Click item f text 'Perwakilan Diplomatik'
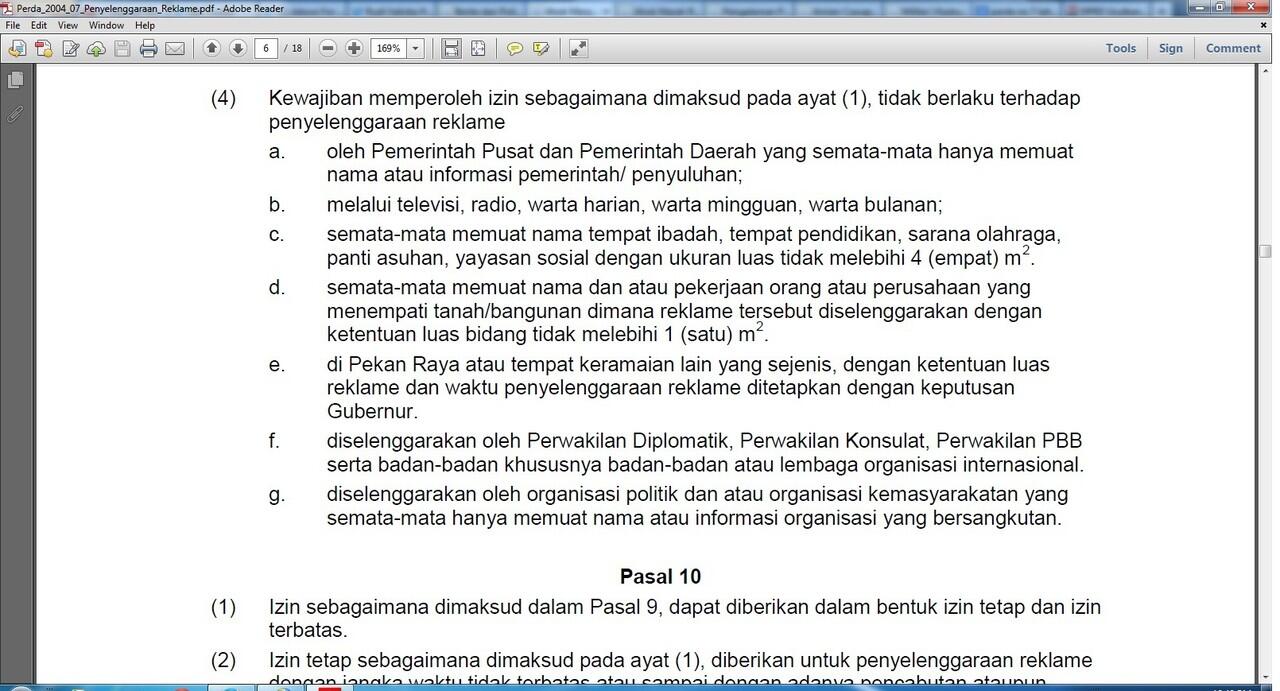Screen dimensions: 1280x691 631,441
